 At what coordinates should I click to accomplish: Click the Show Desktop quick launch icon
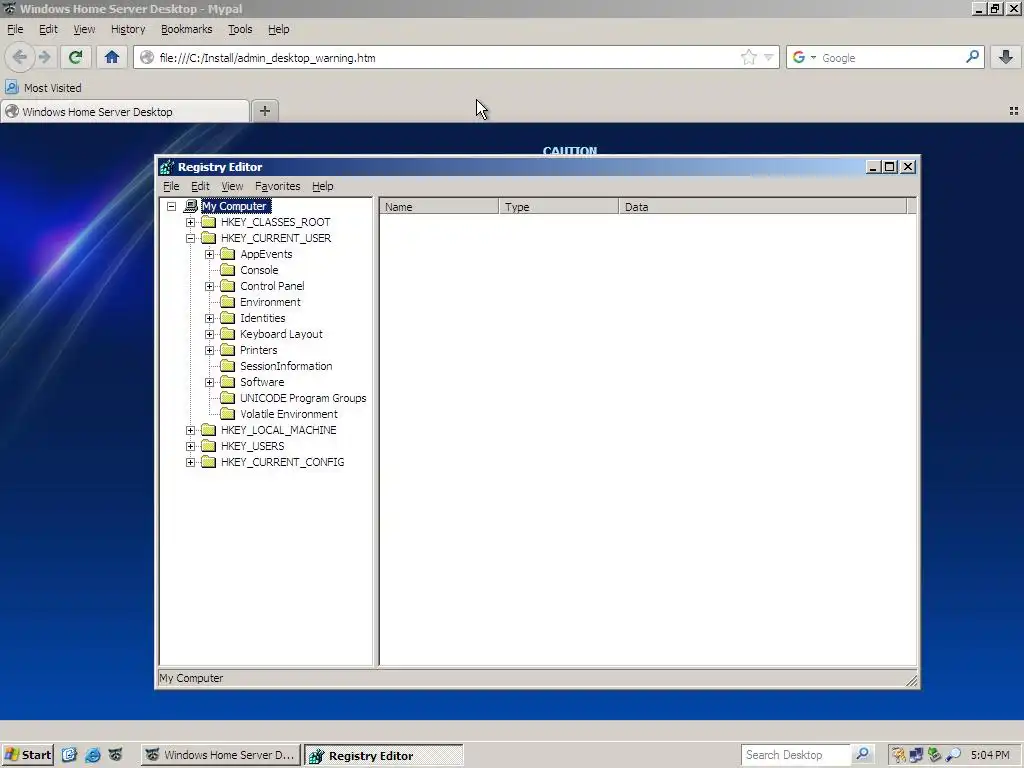click(x=69, y=755)
